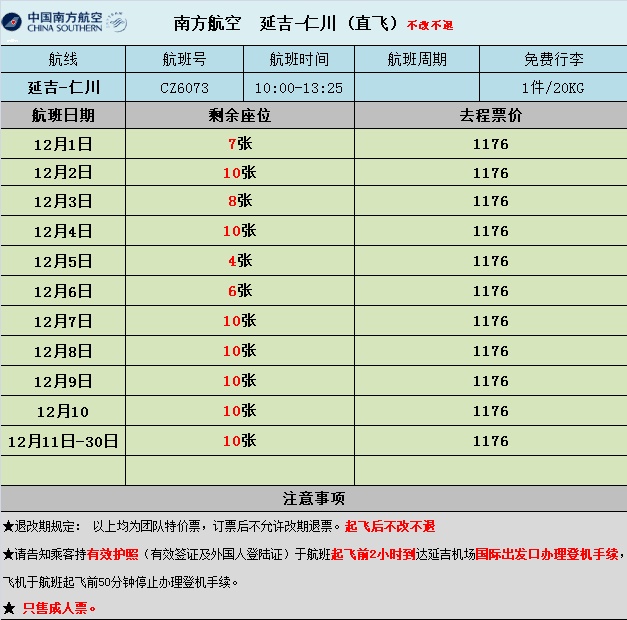Select flight time 10:00-13:25
Viewport: 627px width, 620px height.
(x=299, y=88)
